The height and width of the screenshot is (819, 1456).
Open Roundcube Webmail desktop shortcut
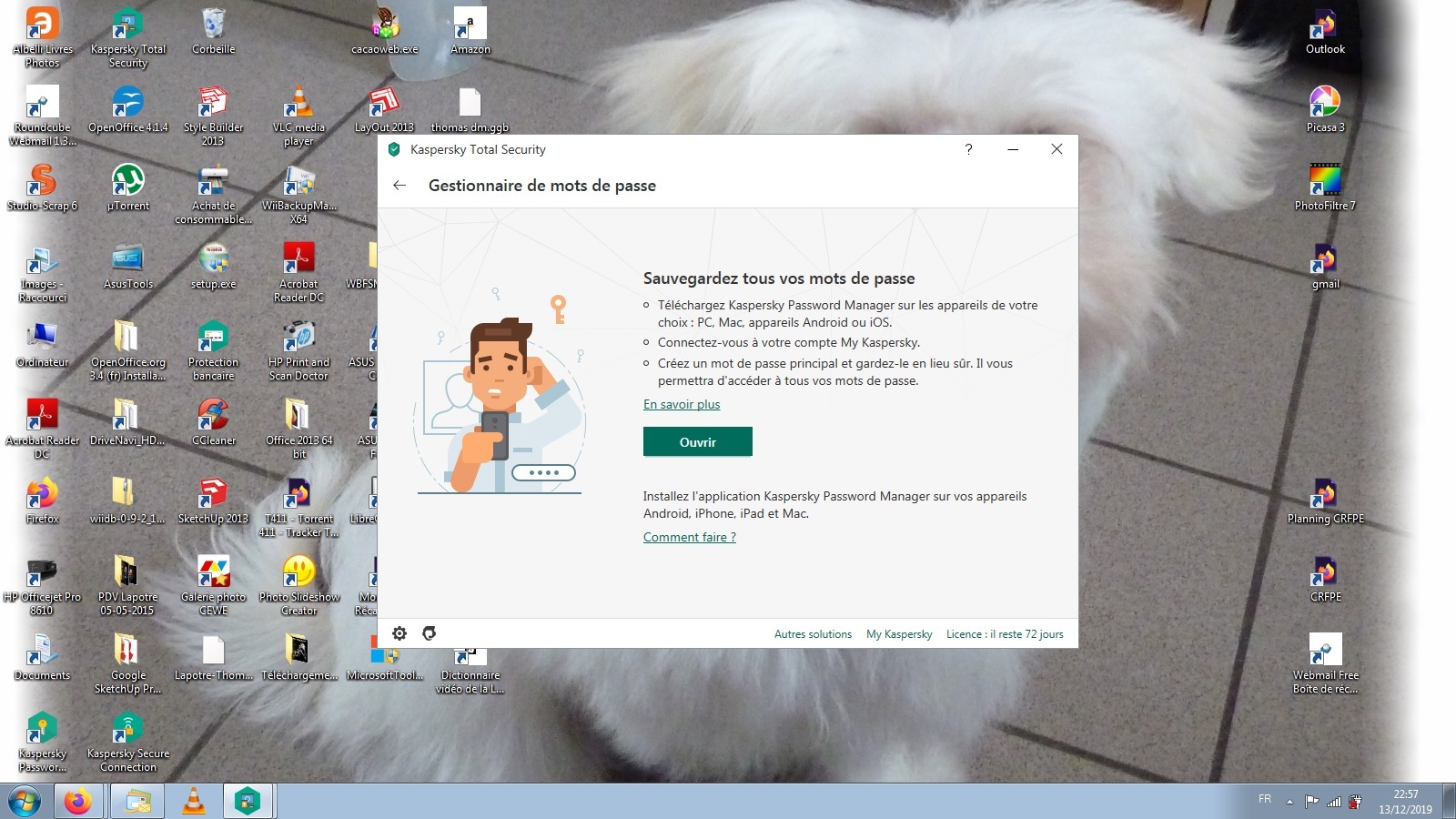click(x=43, y=116)
